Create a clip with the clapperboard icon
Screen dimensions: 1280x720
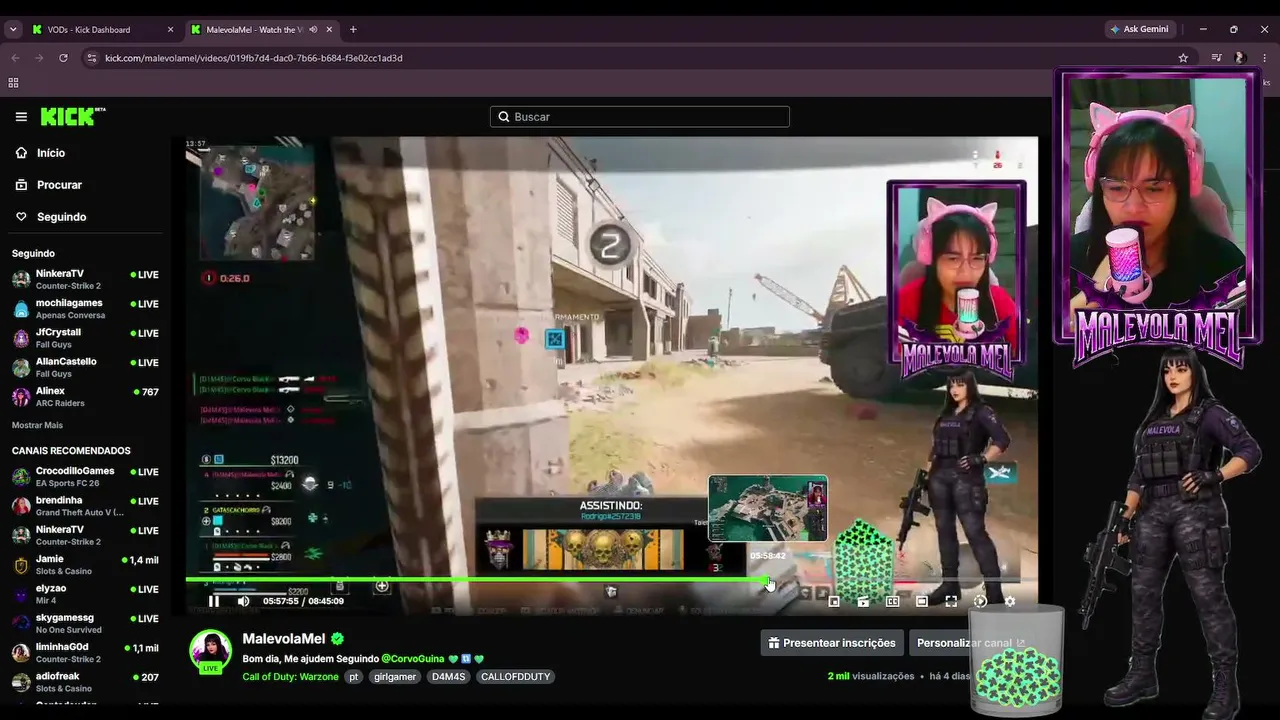863,601
